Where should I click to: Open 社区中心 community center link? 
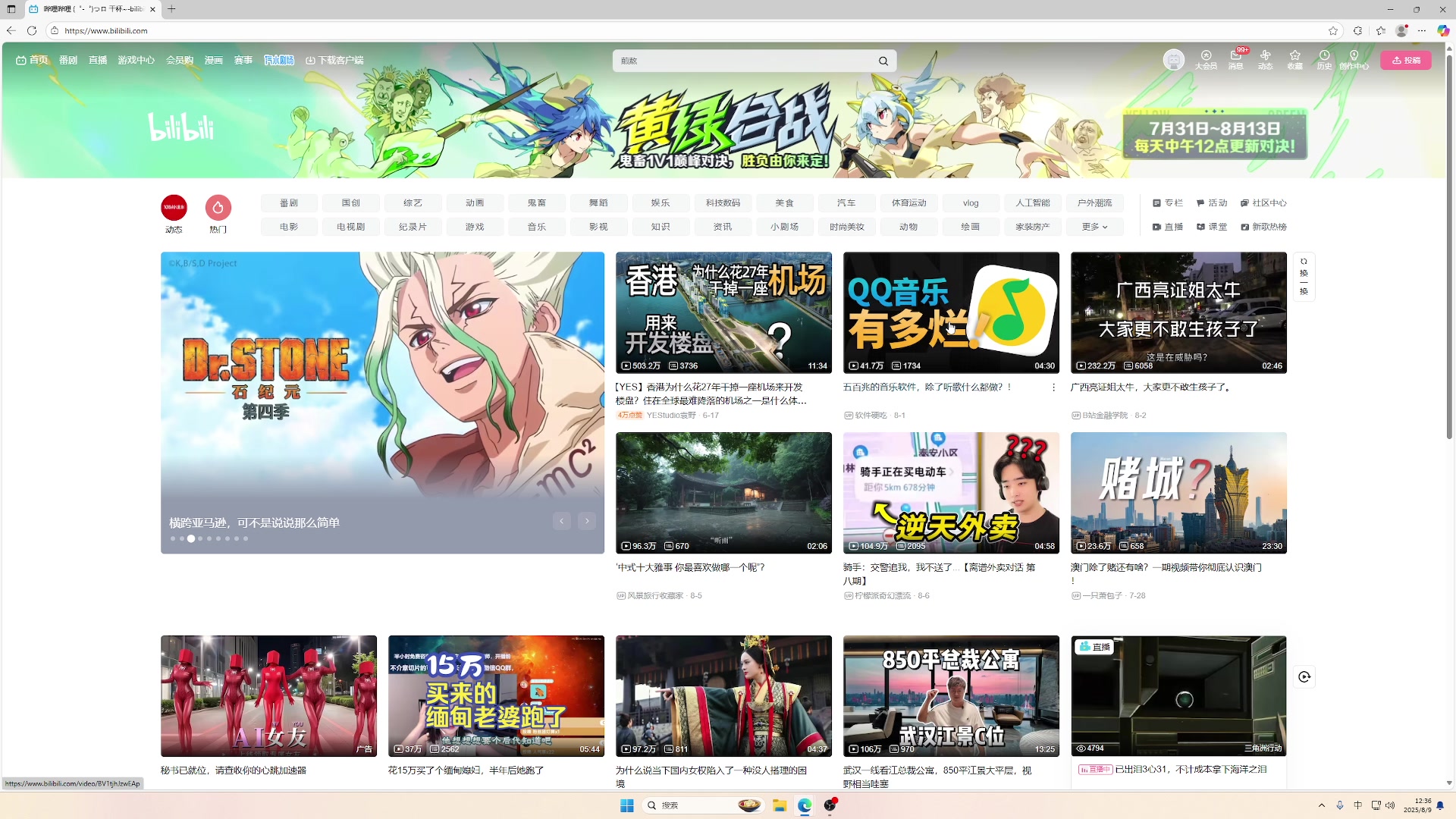point(1263,203)
